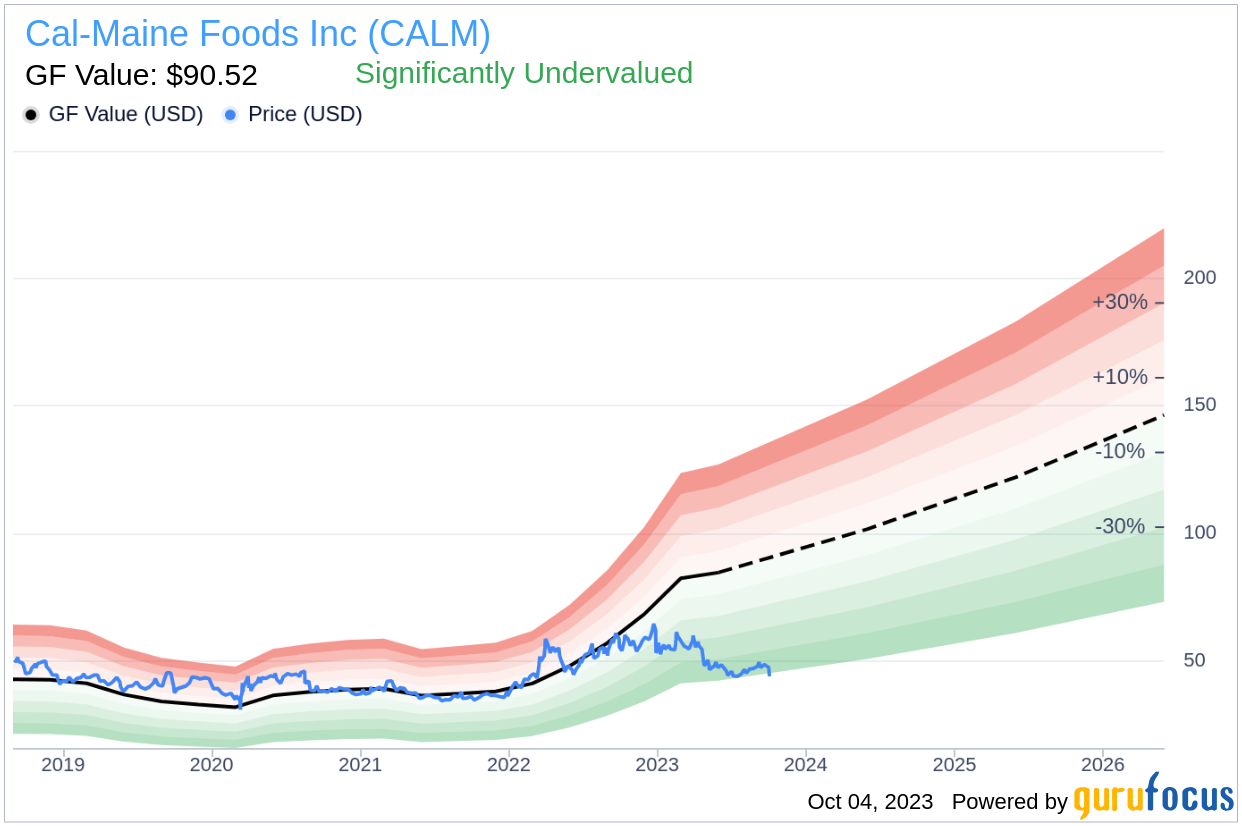The image size is (1242, 826).
Task: Toggle the GF Value (USD) legend label
Action: [x=125, y=115]
